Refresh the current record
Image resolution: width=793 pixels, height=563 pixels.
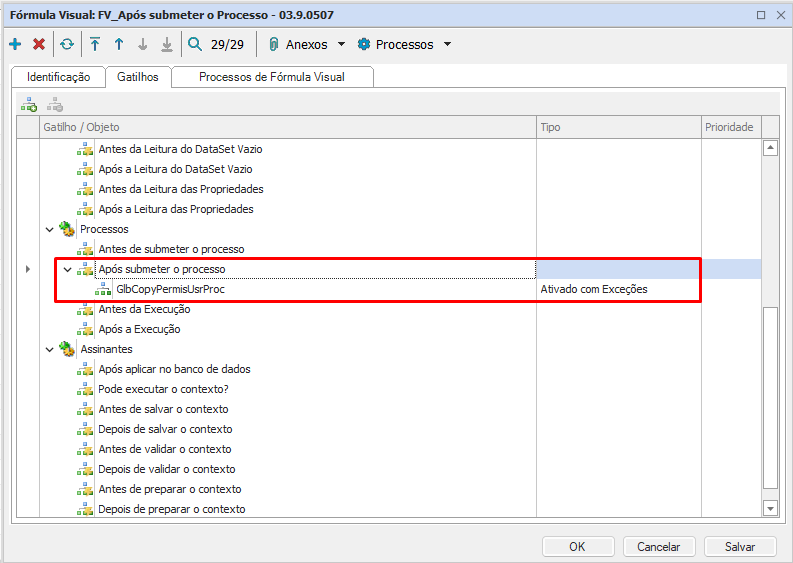[67, 45]
